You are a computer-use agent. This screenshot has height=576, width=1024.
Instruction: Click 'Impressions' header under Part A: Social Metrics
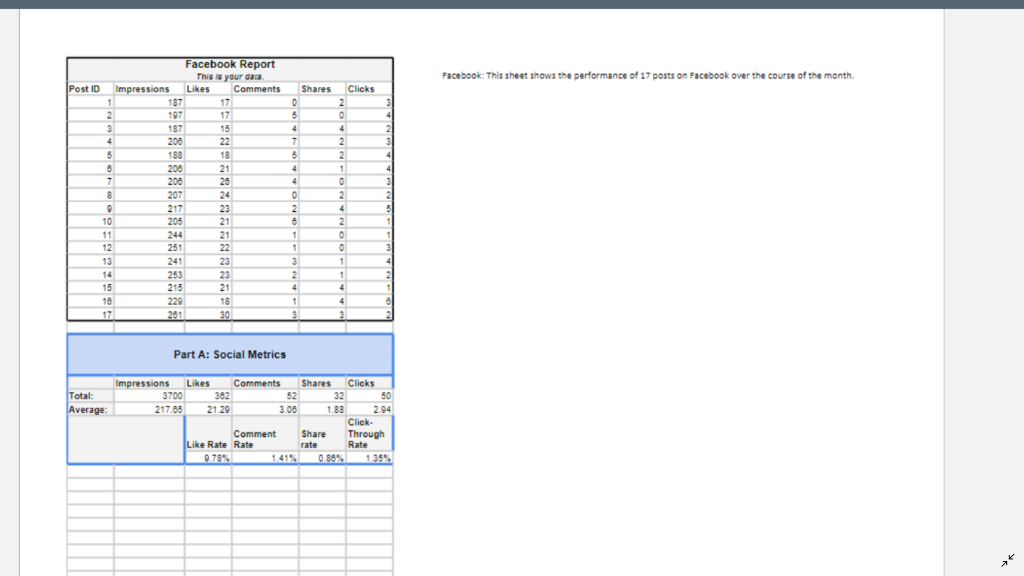pyautogui.click(x=142, y=383)
